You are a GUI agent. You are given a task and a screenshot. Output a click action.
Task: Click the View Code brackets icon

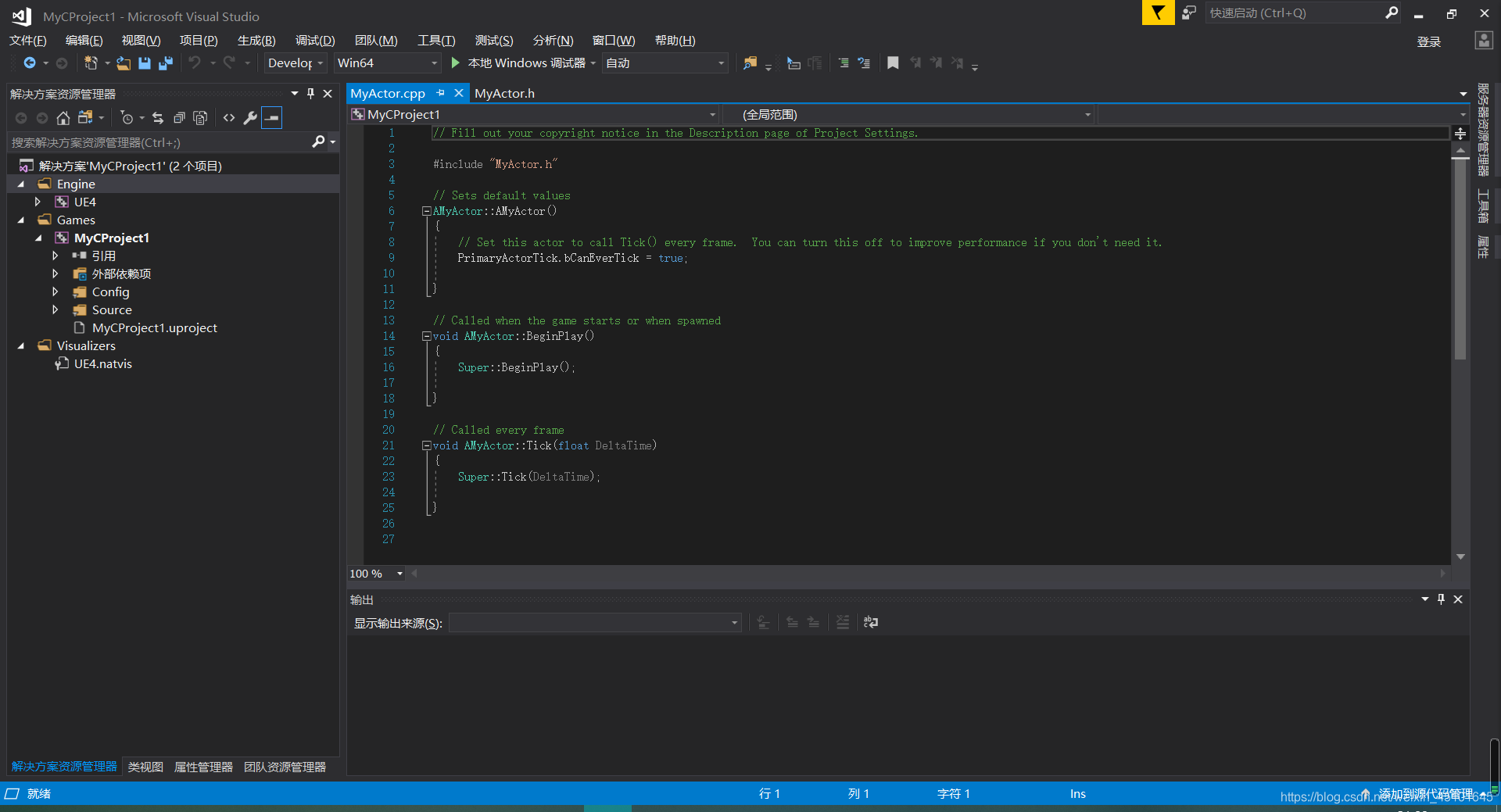click(x=229, y=118)
